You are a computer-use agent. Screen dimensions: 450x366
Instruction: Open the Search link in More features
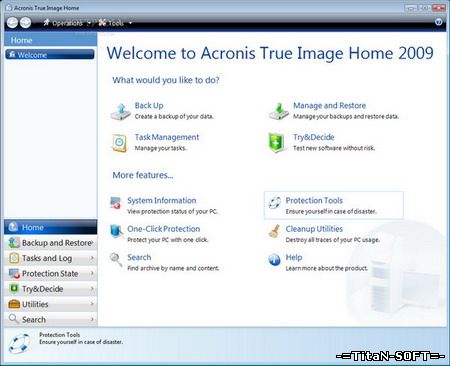click(x=139, y=257)
